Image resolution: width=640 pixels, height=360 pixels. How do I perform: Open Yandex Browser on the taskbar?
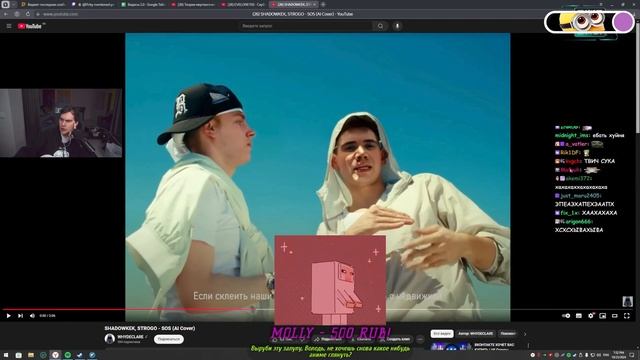click(55, 355)
